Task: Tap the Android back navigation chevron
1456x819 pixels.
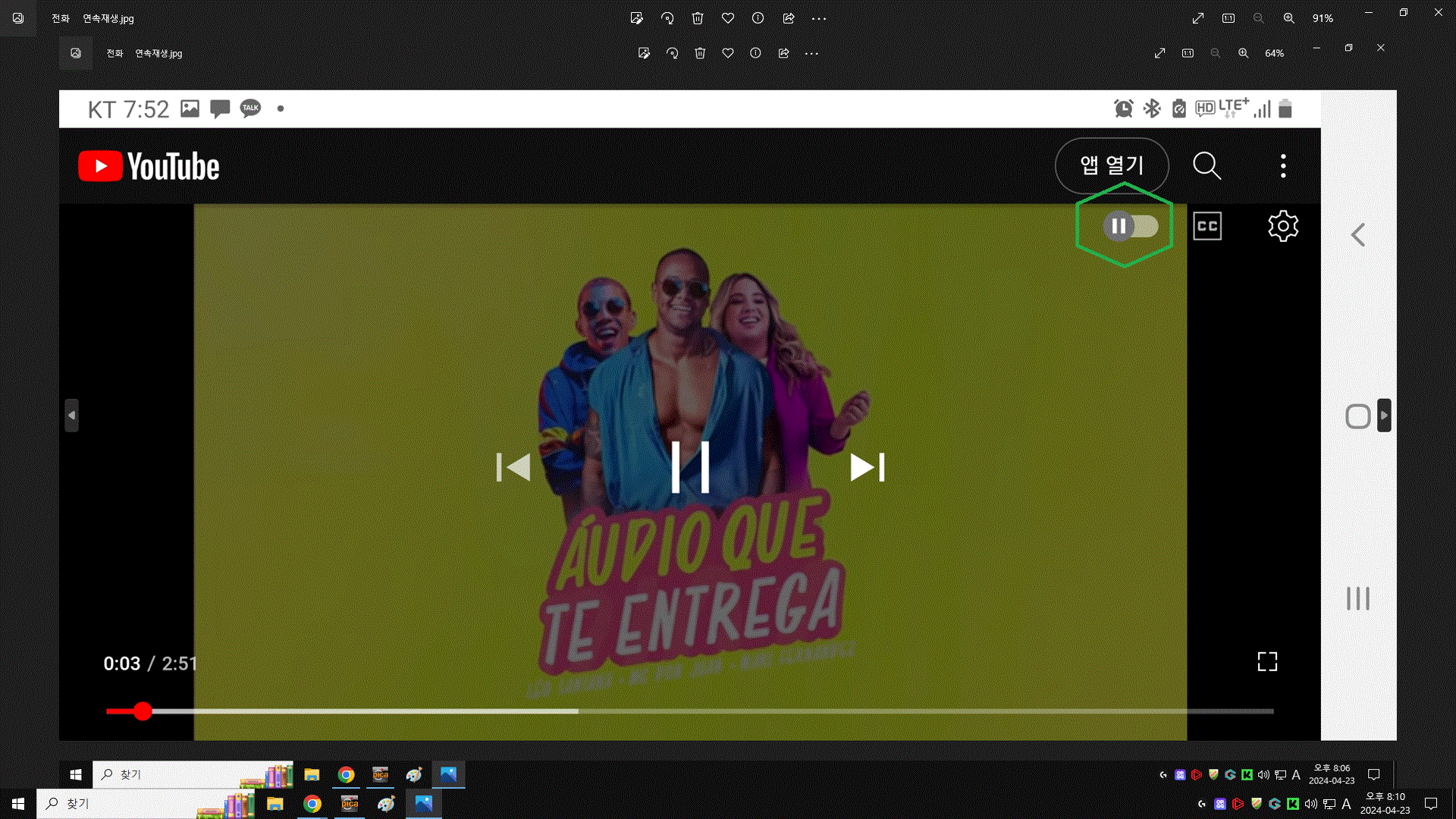Action: pyautogui.click(x=1358, y=235)
